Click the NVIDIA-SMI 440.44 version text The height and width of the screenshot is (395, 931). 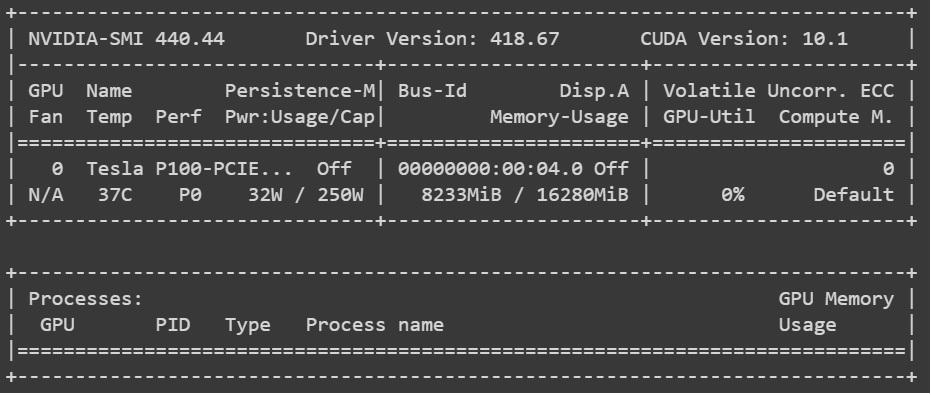click(x=126, y=39)
